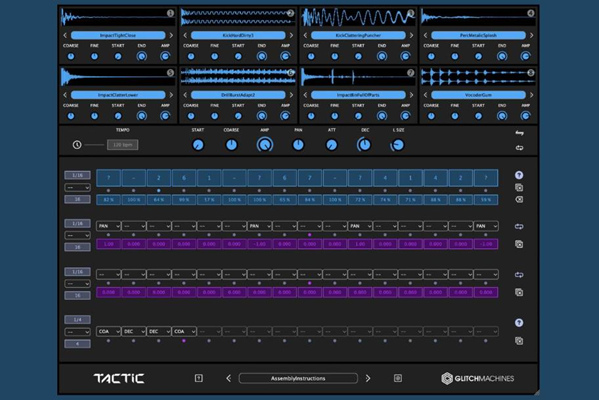The image size is (599, 400).
Task: Load next sample after ImpactTightClose
Action: 171,35
